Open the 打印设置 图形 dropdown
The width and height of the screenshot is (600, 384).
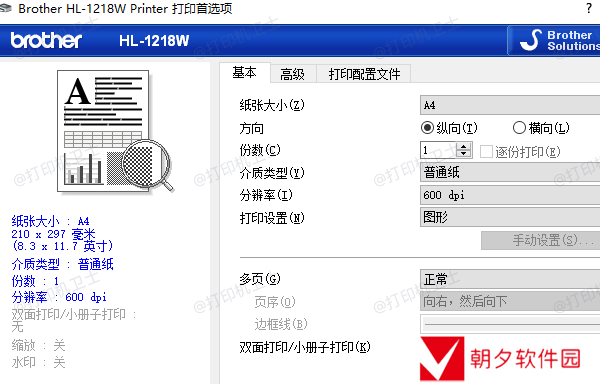coord(510,217)
